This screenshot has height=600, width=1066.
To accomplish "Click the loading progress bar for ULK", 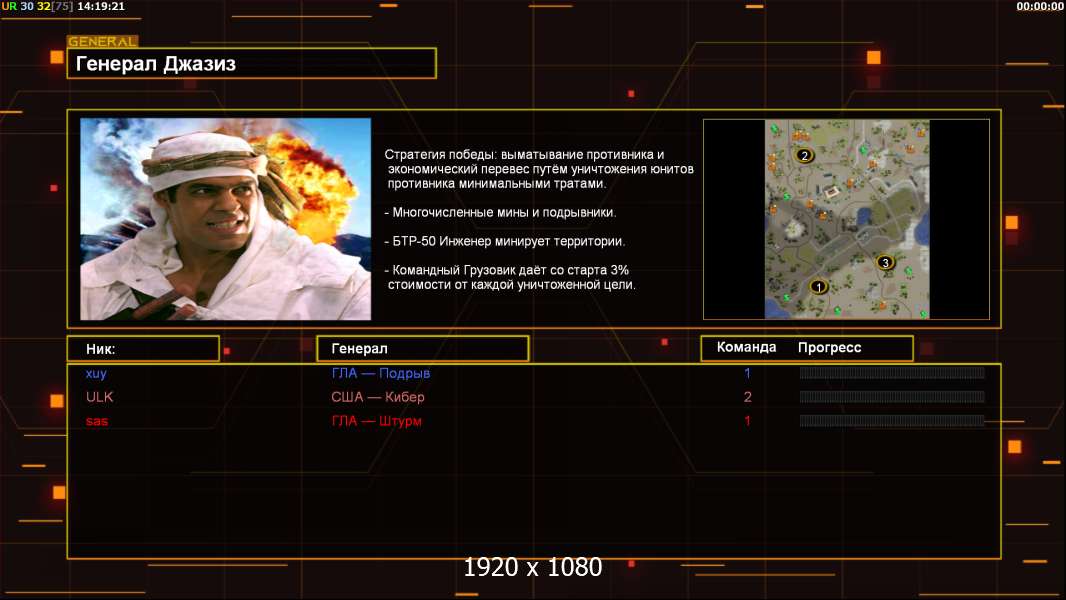I will pyautogui.click(x=892, y=397).
